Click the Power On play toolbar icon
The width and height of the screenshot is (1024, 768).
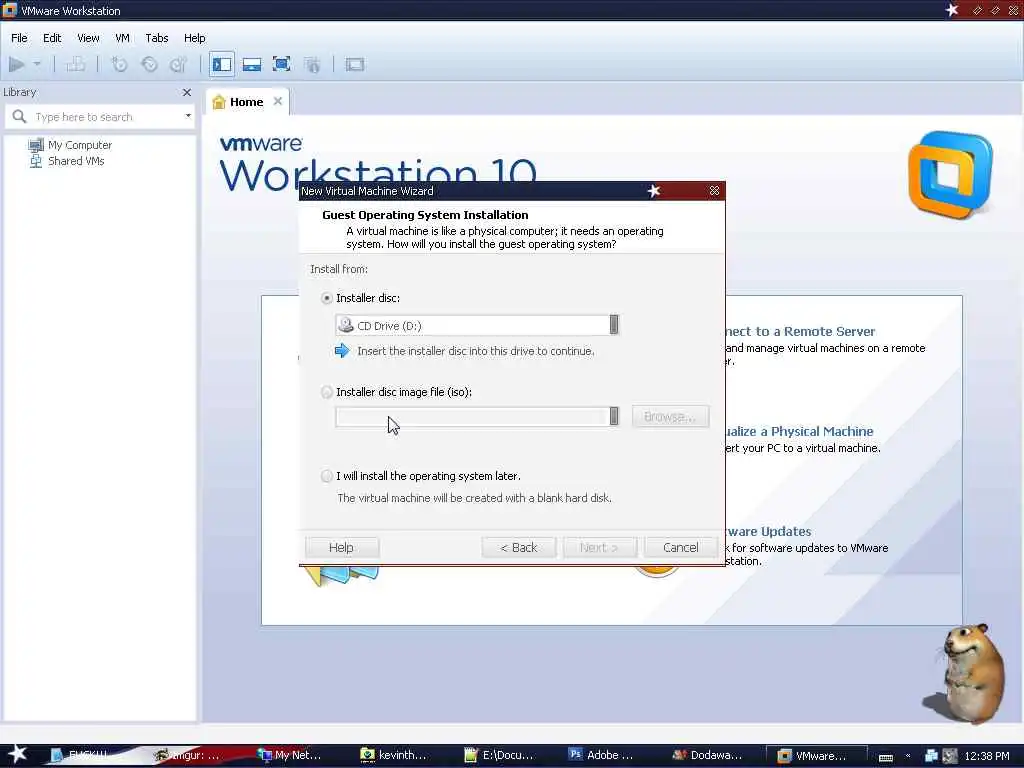pyautogui.click(x=17, y=64)
